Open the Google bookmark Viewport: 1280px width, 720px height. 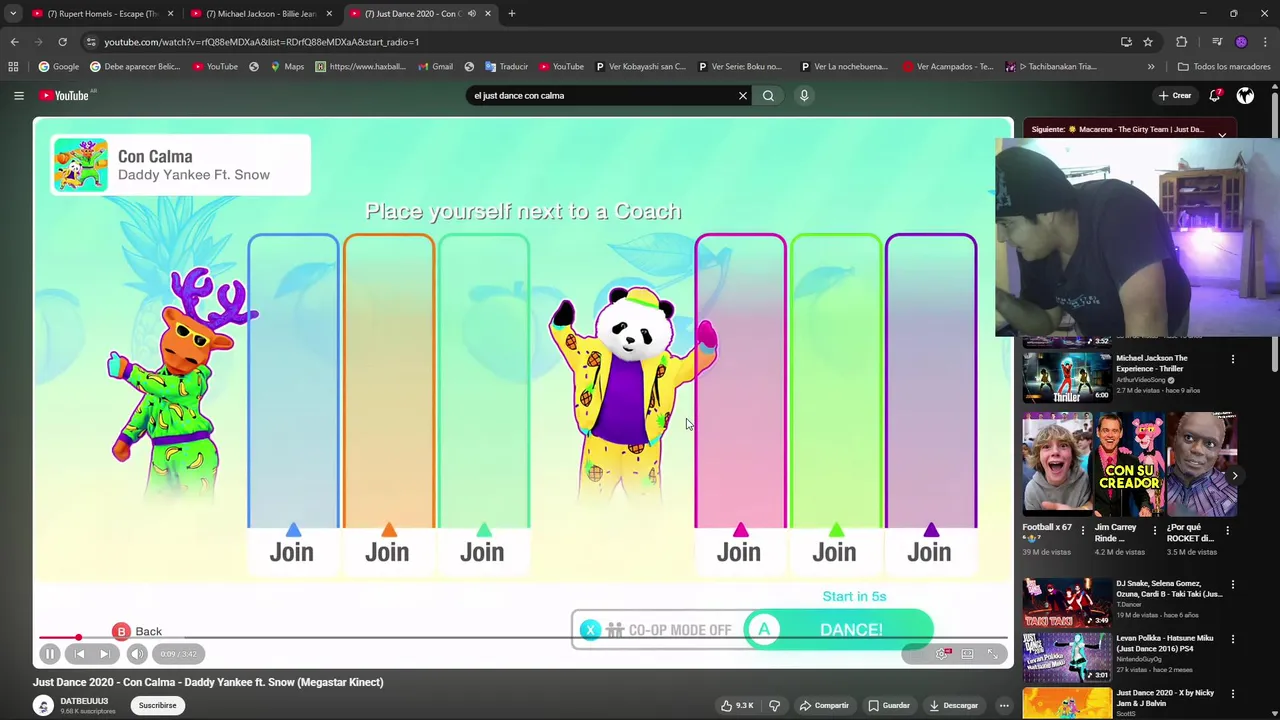58,67
